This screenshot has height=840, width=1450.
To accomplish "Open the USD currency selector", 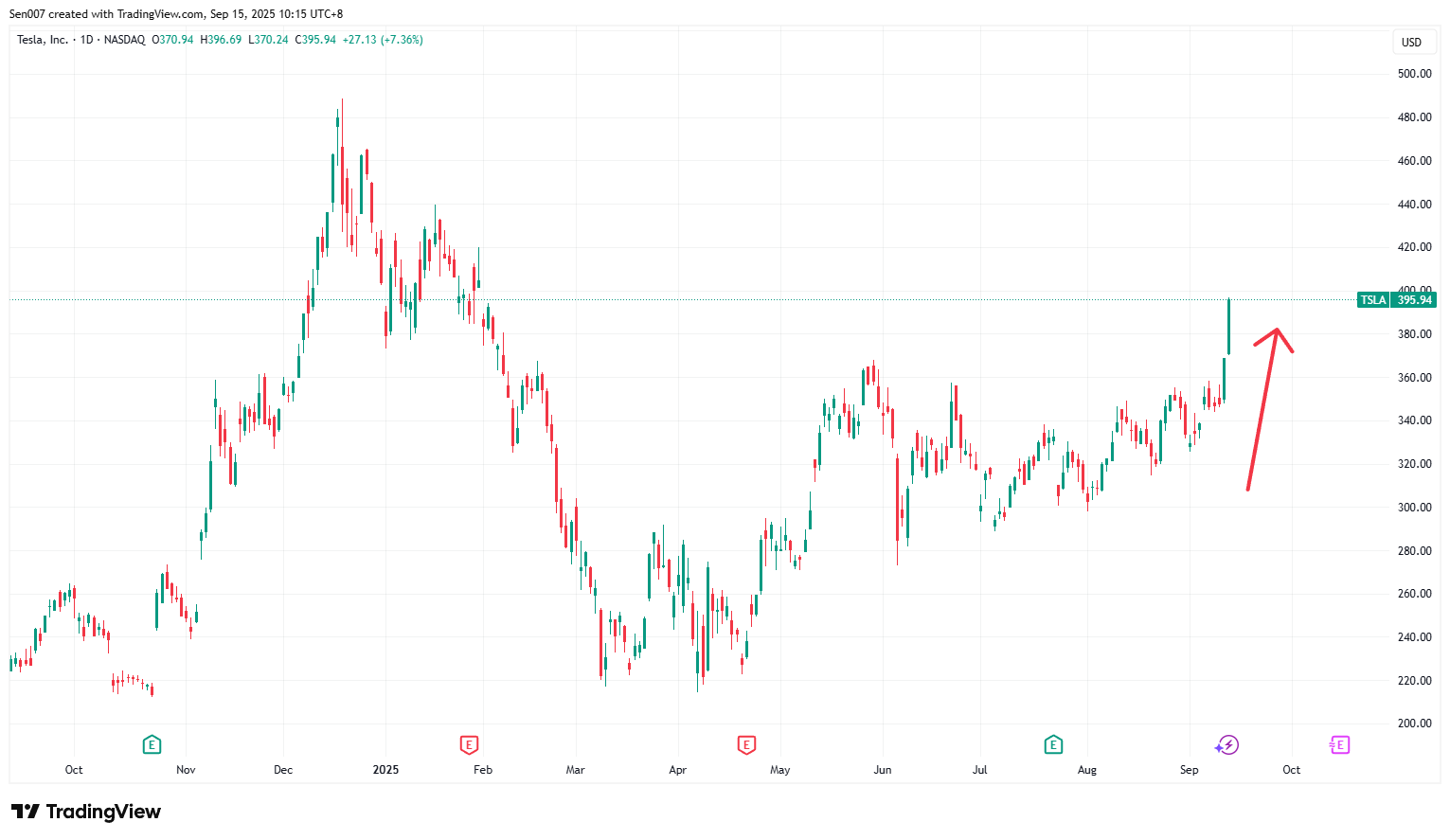I will [1412, 42].
